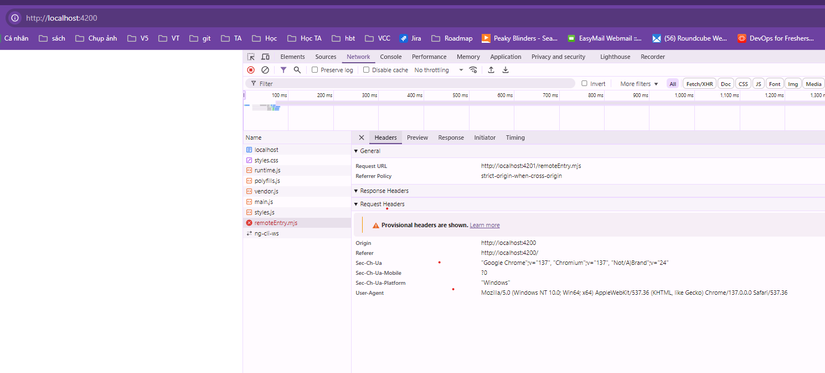Select the styles.css request row
Viewport: 825px width, 373px height.
click(297, 160)
